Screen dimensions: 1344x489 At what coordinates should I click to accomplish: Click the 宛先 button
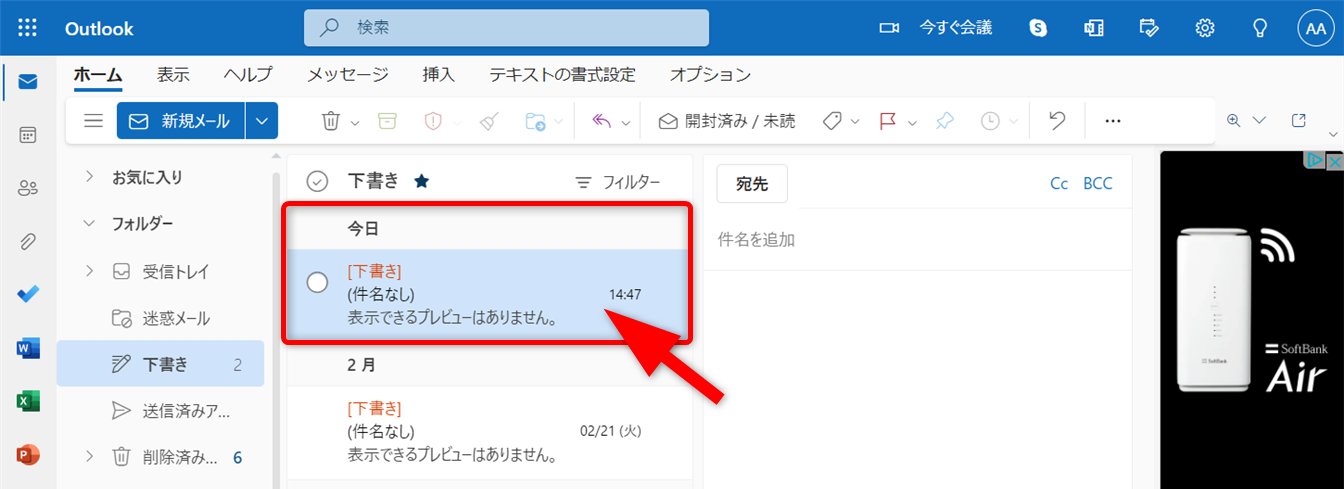point(752,184)
